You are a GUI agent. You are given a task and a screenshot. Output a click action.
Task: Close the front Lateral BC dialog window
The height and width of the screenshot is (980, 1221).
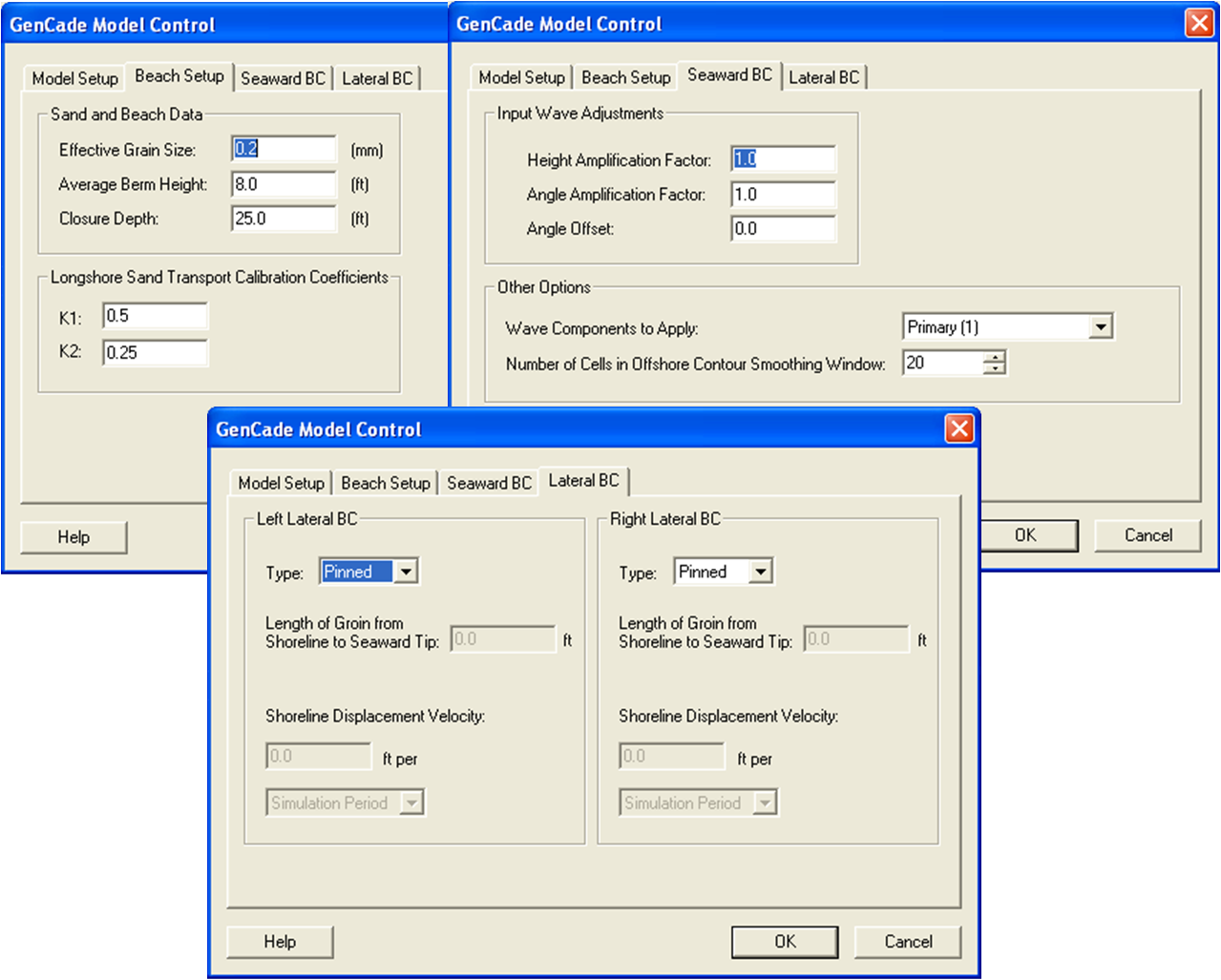(959, 428)
